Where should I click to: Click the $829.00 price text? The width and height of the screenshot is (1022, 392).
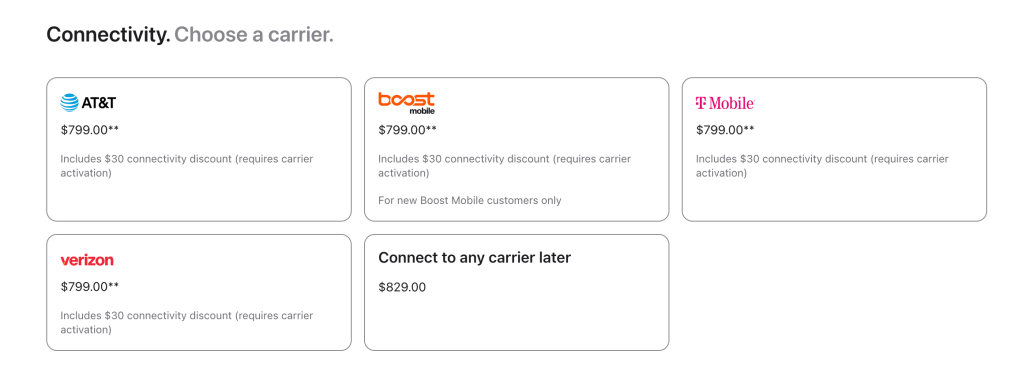pos(402,287)
